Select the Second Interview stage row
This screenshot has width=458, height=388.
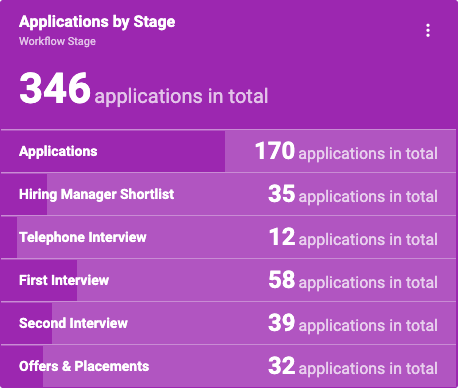pos(228,323)
